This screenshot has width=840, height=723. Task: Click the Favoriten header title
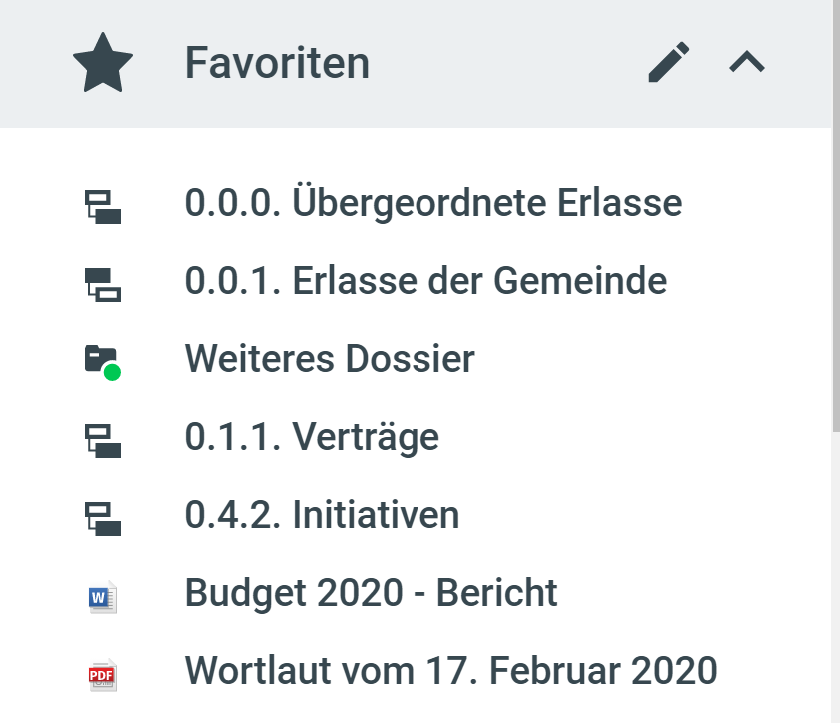tap(277, 63)
